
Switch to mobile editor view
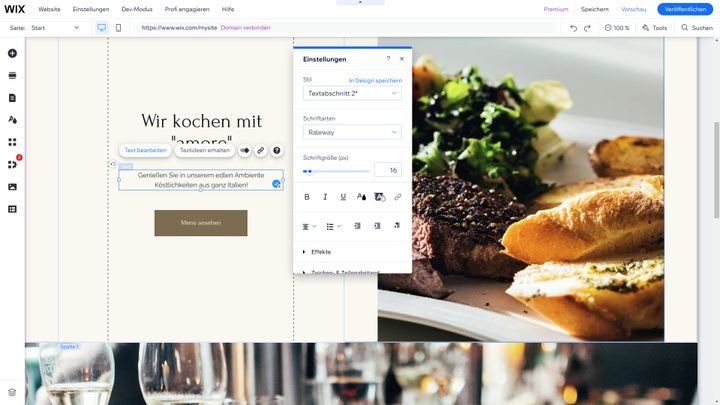[118, 28]
